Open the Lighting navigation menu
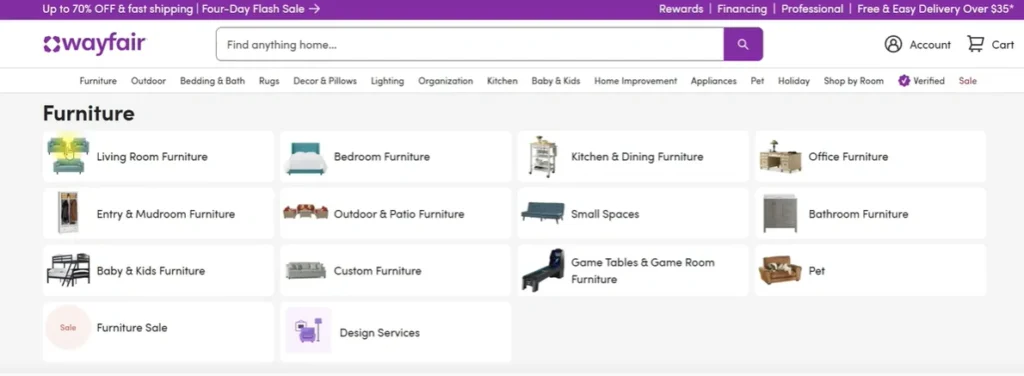 coord(387,81)
